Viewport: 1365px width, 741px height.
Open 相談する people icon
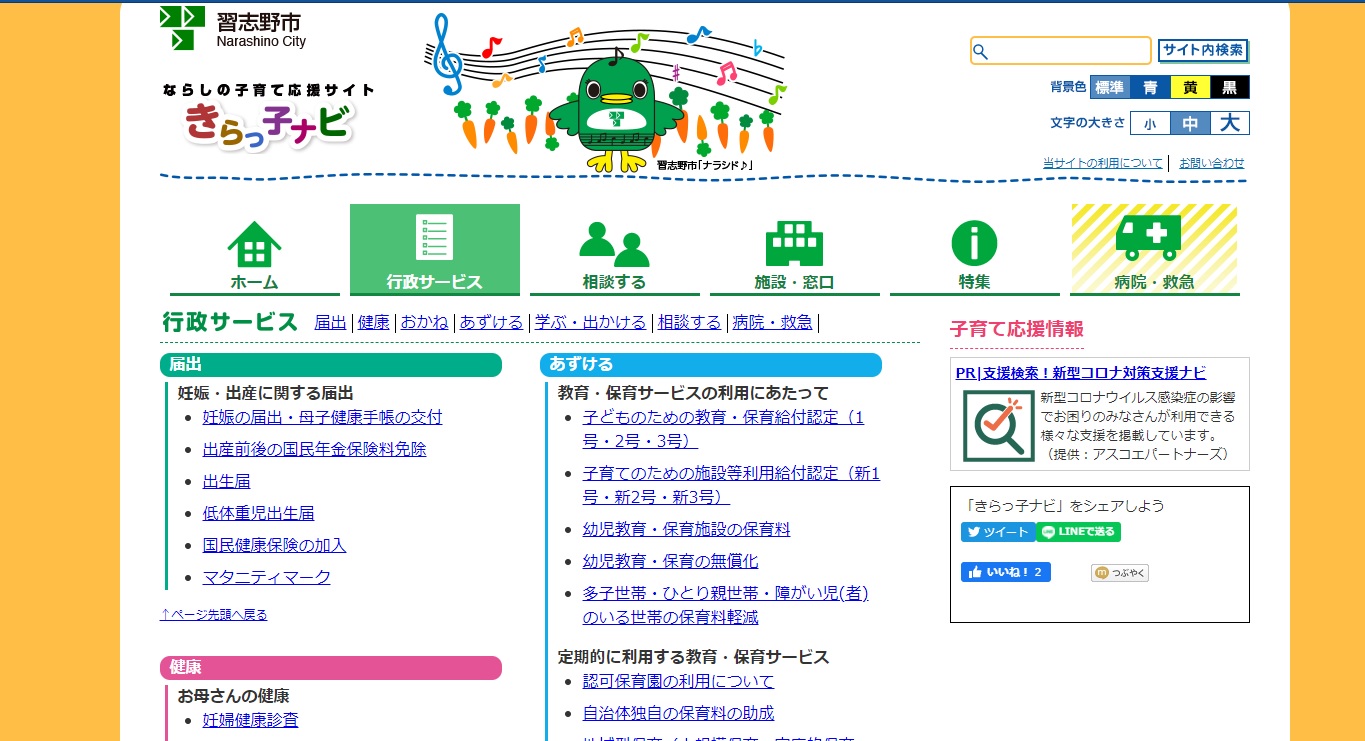(x=614, y=244)
